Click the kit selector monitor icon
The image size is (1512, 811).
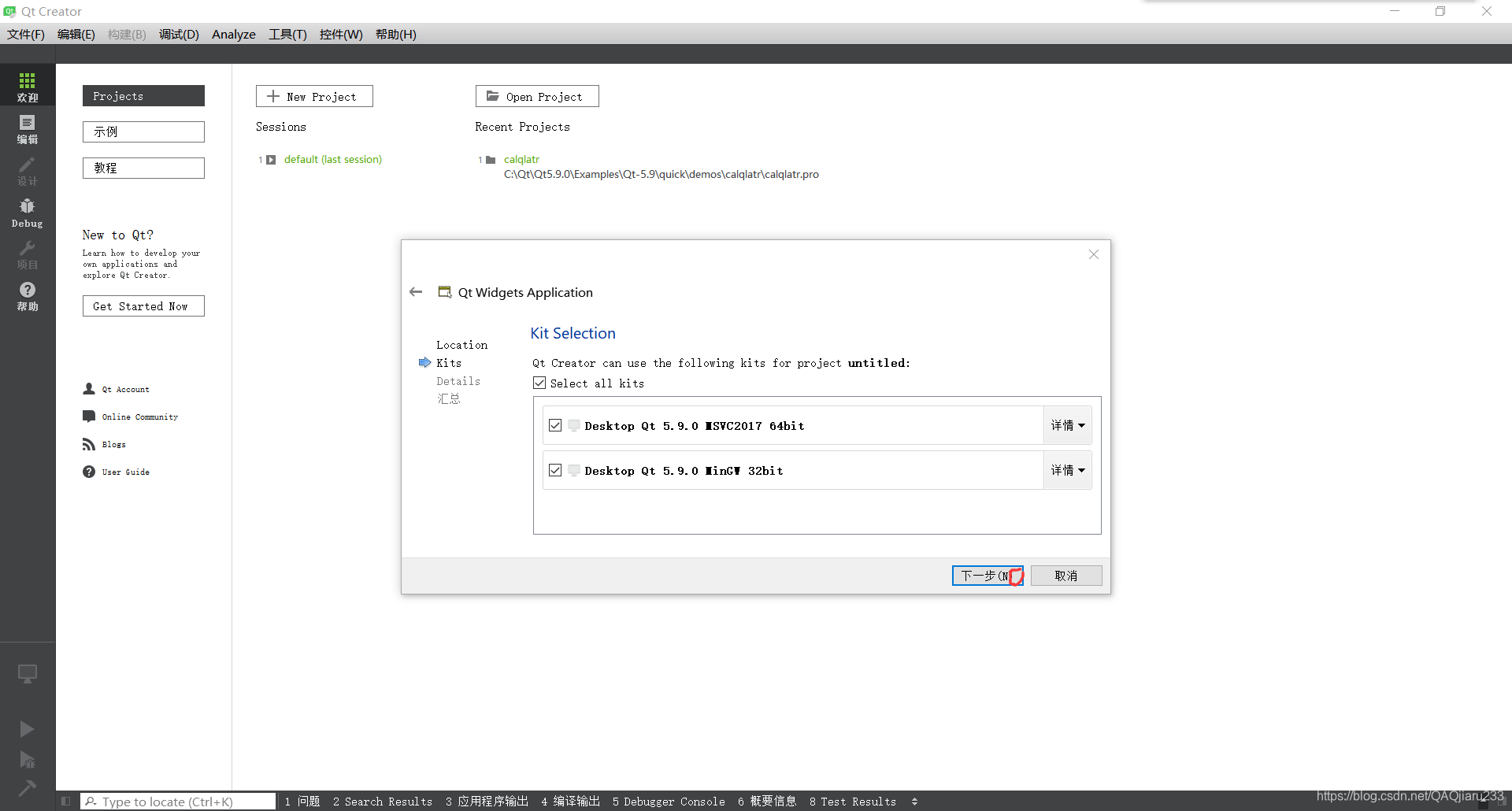click(x=28, y=674)
